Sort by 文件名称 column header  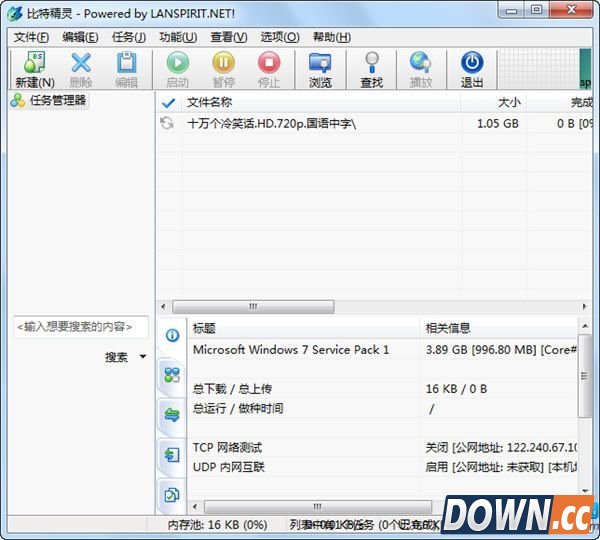pos(321,102)
